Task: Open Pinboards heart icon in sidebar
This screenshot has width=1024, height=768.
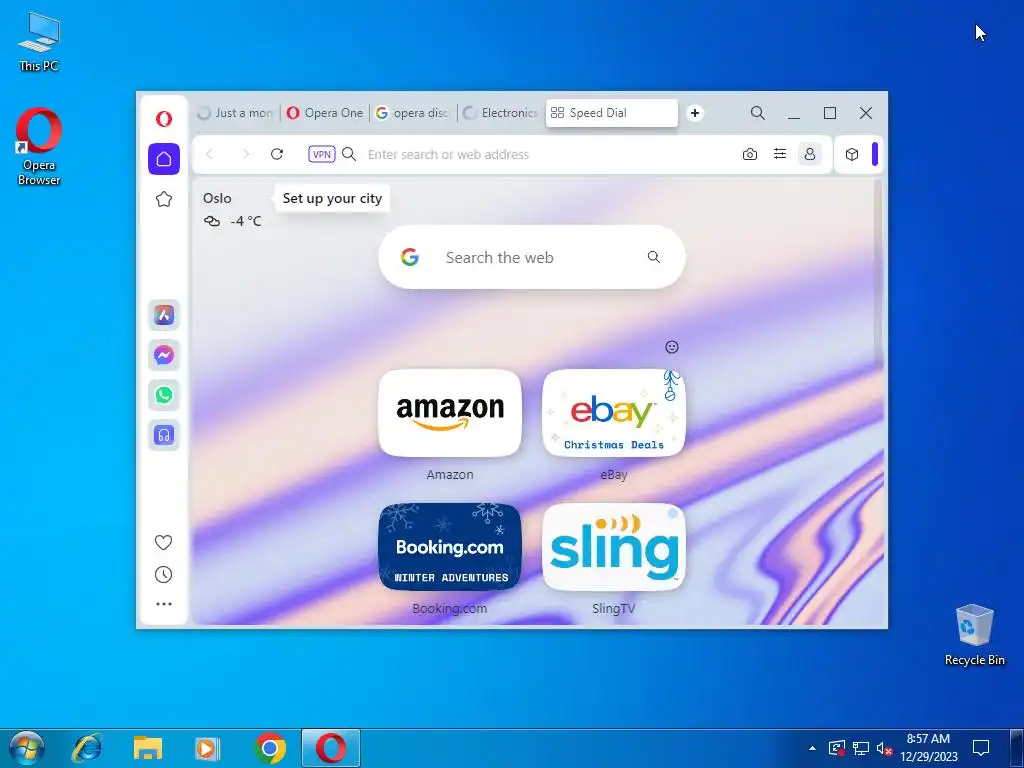Action: (163, 542)
